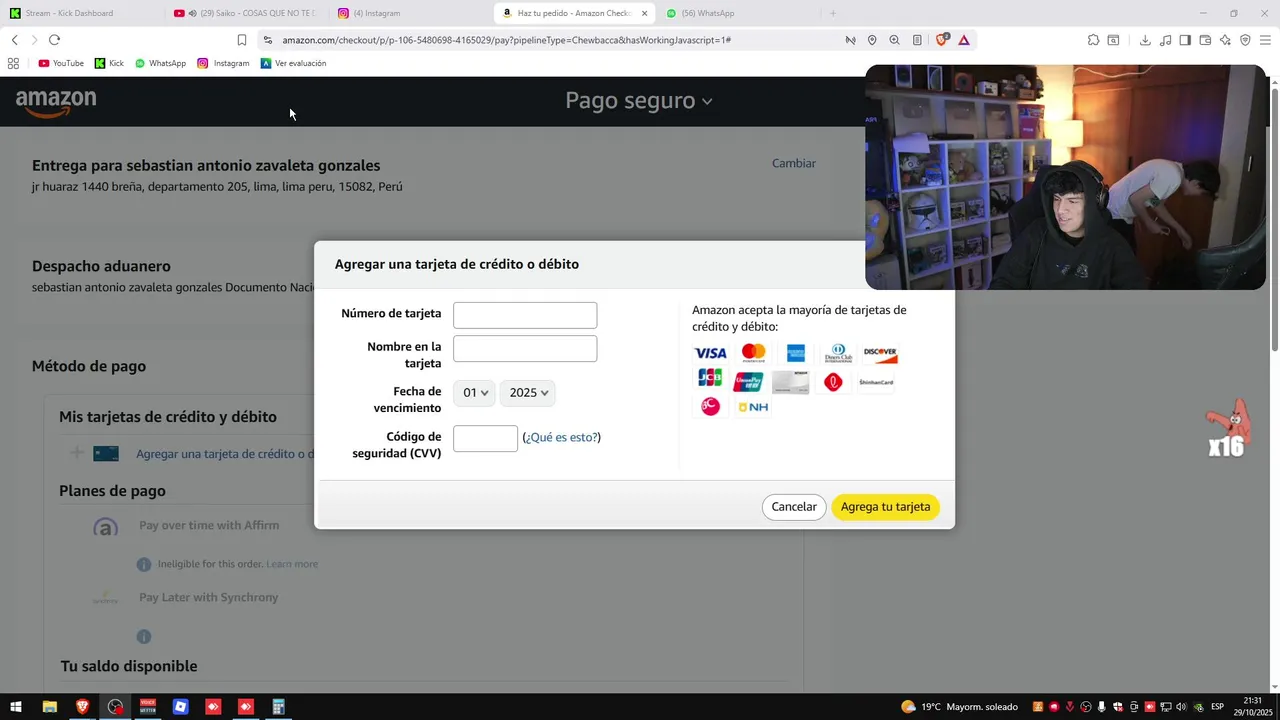The width and height of the screenshot is (1280, 720).
Task: Reload the Amazon checkout page
Action: click(x=54, y=40)
